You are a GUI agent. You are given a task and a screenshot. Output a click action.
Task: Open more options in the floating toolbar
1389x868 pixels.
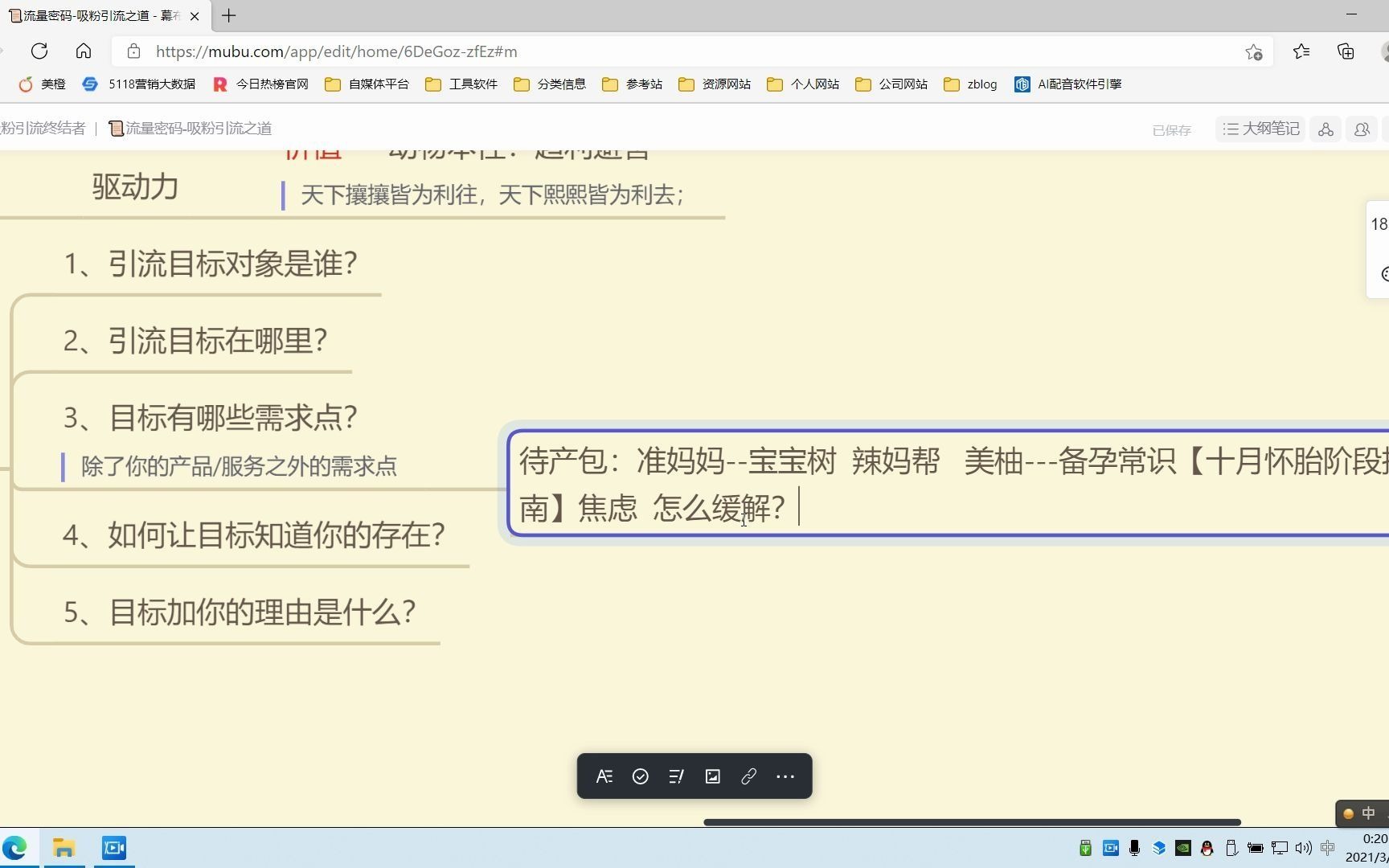[x=785, y=776]
